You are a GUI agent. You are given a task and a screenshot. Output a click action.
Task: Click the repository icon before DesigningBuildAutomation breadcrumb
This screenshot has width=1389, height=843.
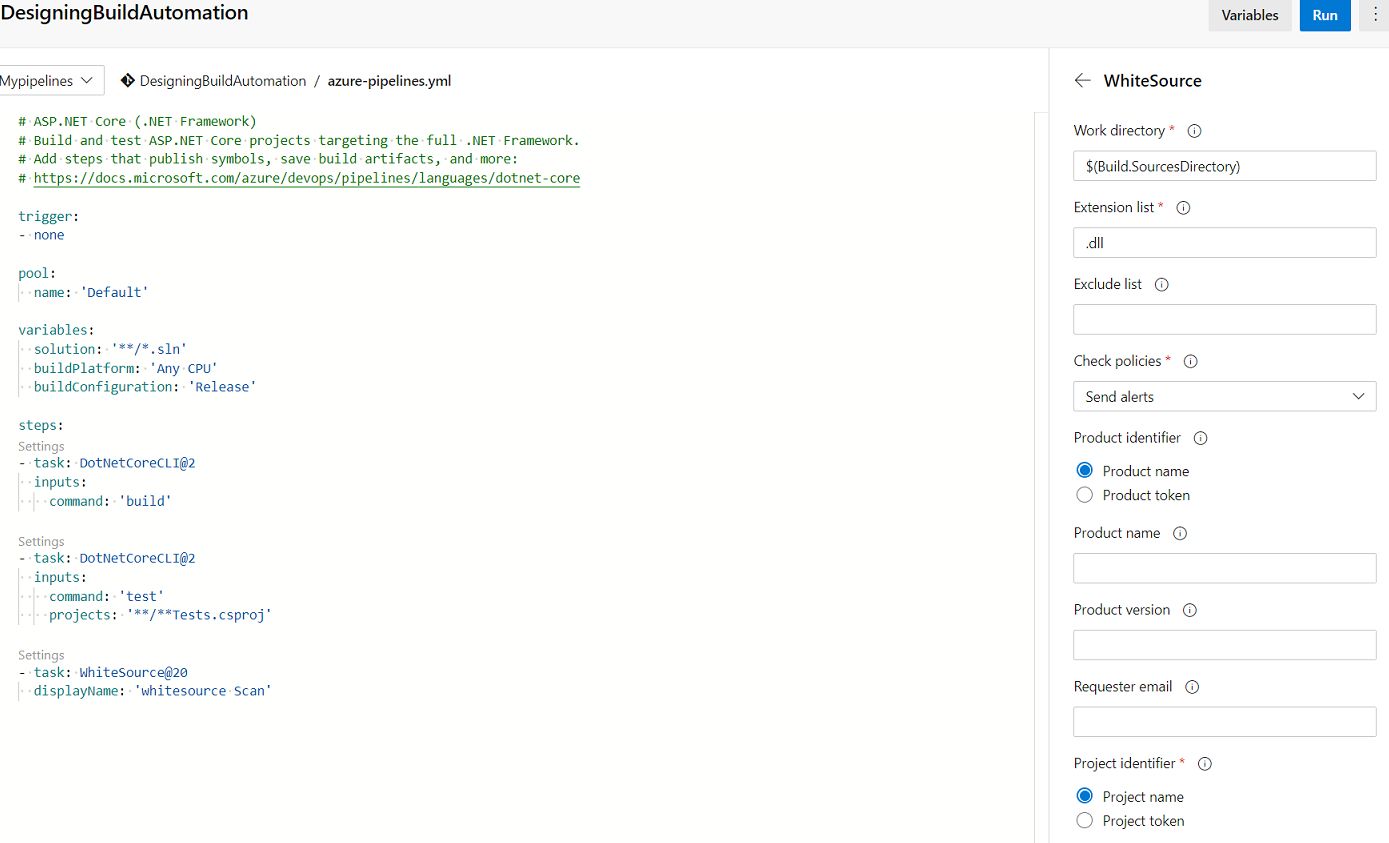[129, 81]
